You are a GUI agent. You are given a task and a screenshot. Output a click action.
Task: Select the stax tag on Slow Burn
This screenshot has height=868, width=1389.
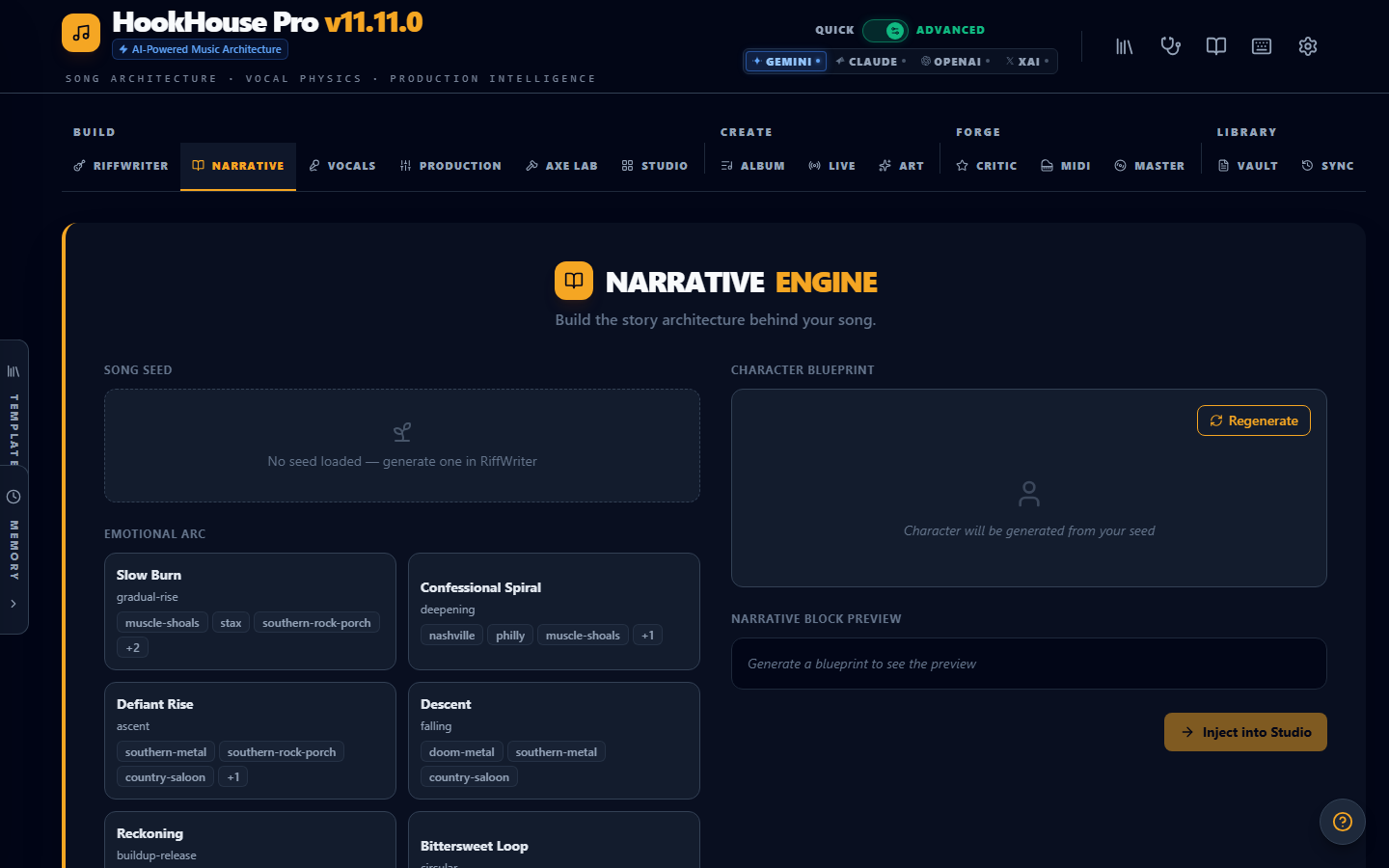[x=231, y=622]
